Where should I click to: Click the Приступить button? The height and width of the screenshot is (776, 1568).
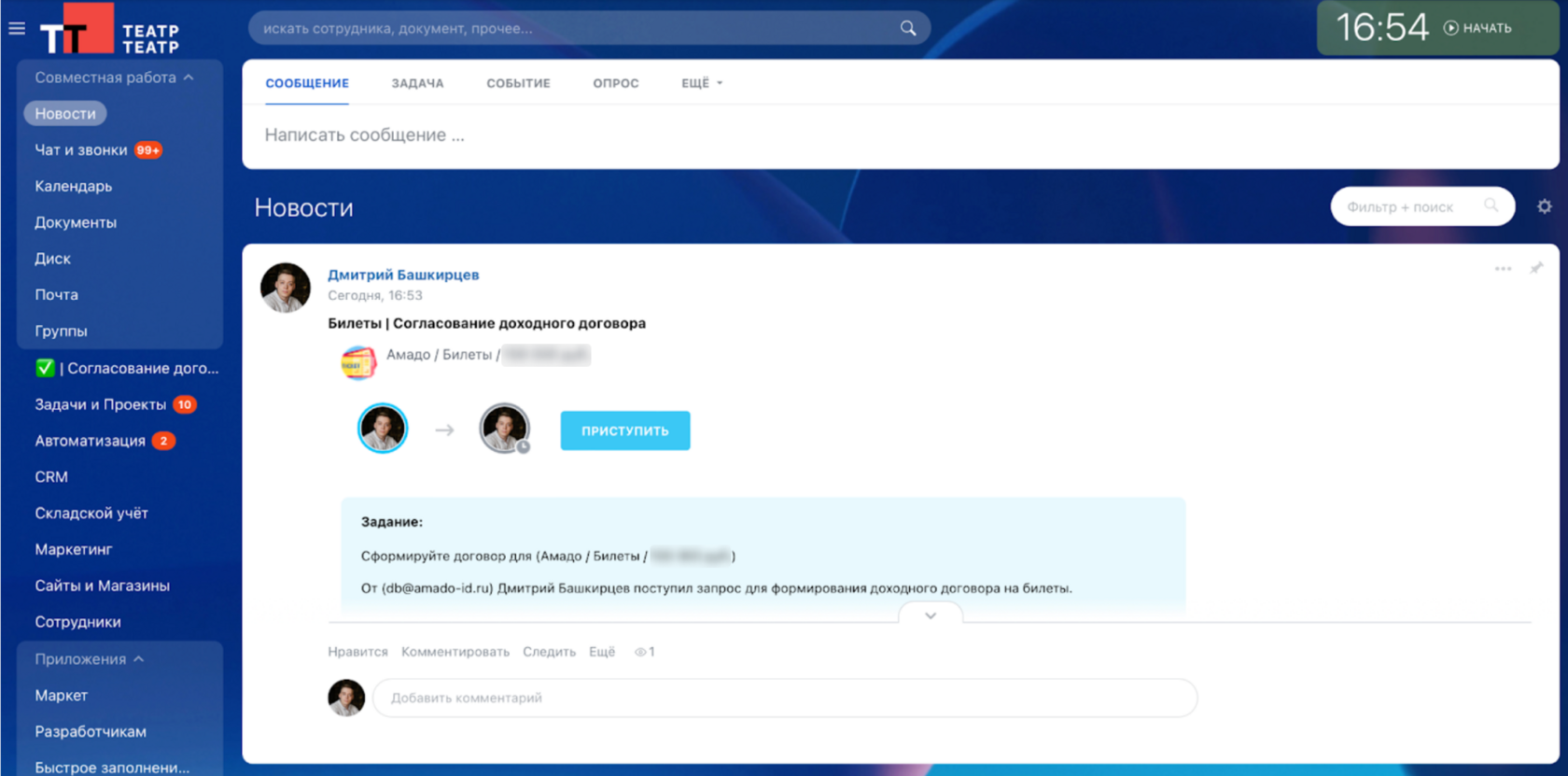pyautogui.click(x=625, y=430)
